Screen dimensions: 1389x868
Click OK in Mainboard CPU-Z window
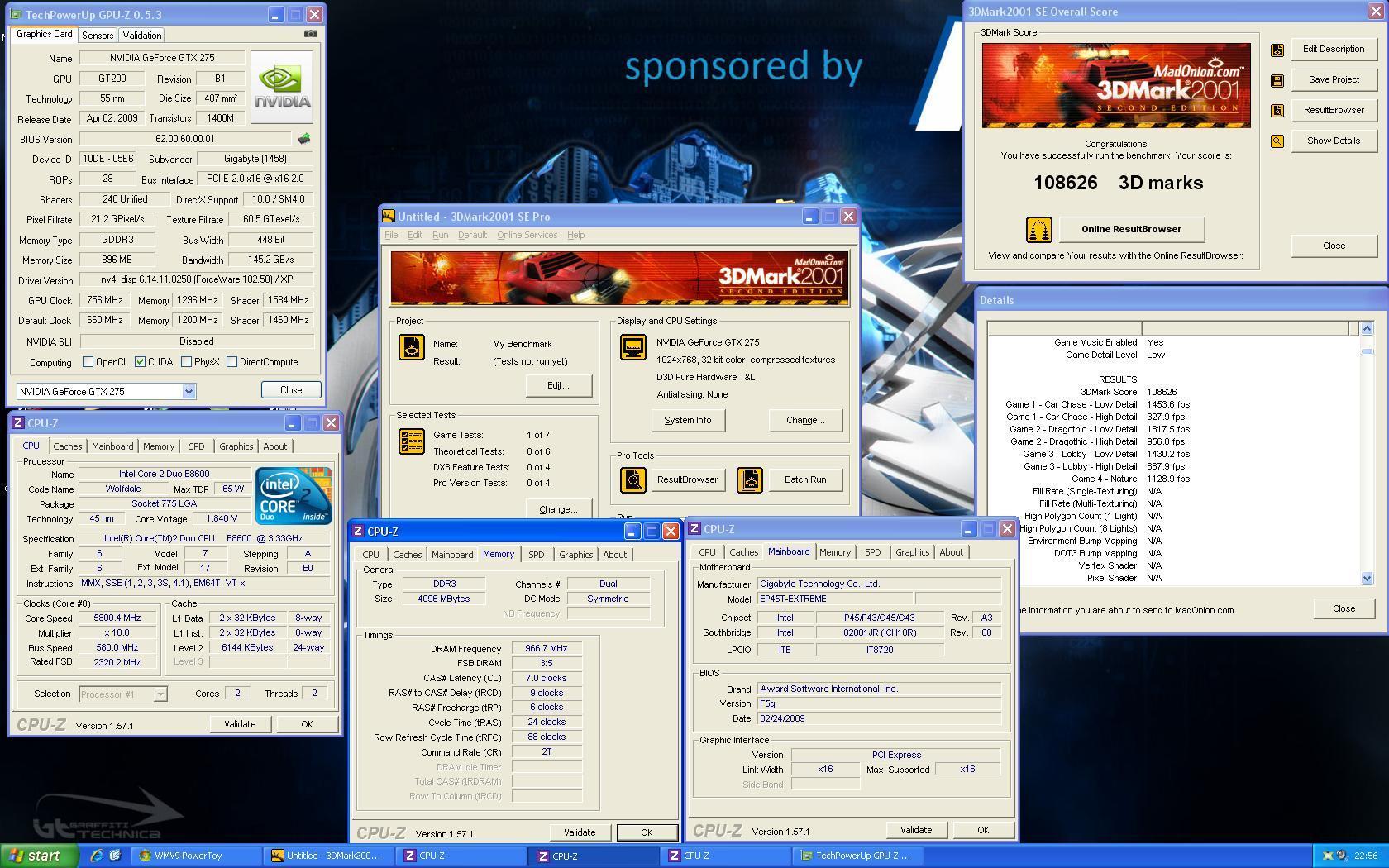[x=983, y=830]
